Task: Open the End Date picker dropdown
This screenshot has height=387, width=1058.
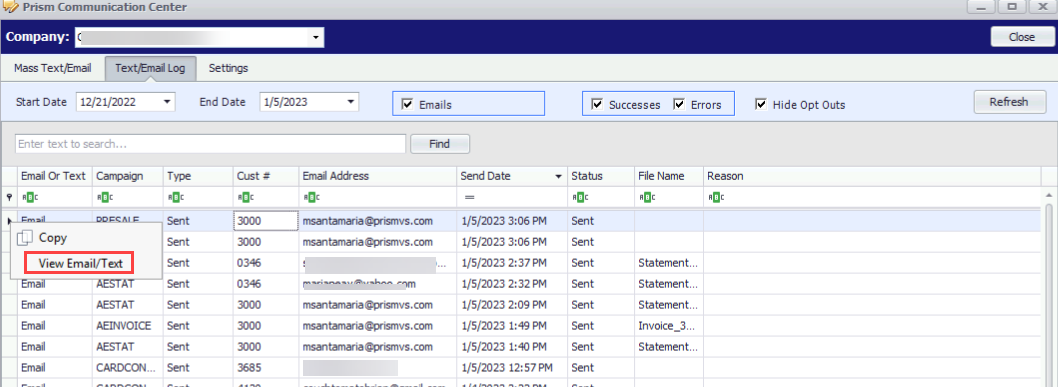Action: [351, 102]
